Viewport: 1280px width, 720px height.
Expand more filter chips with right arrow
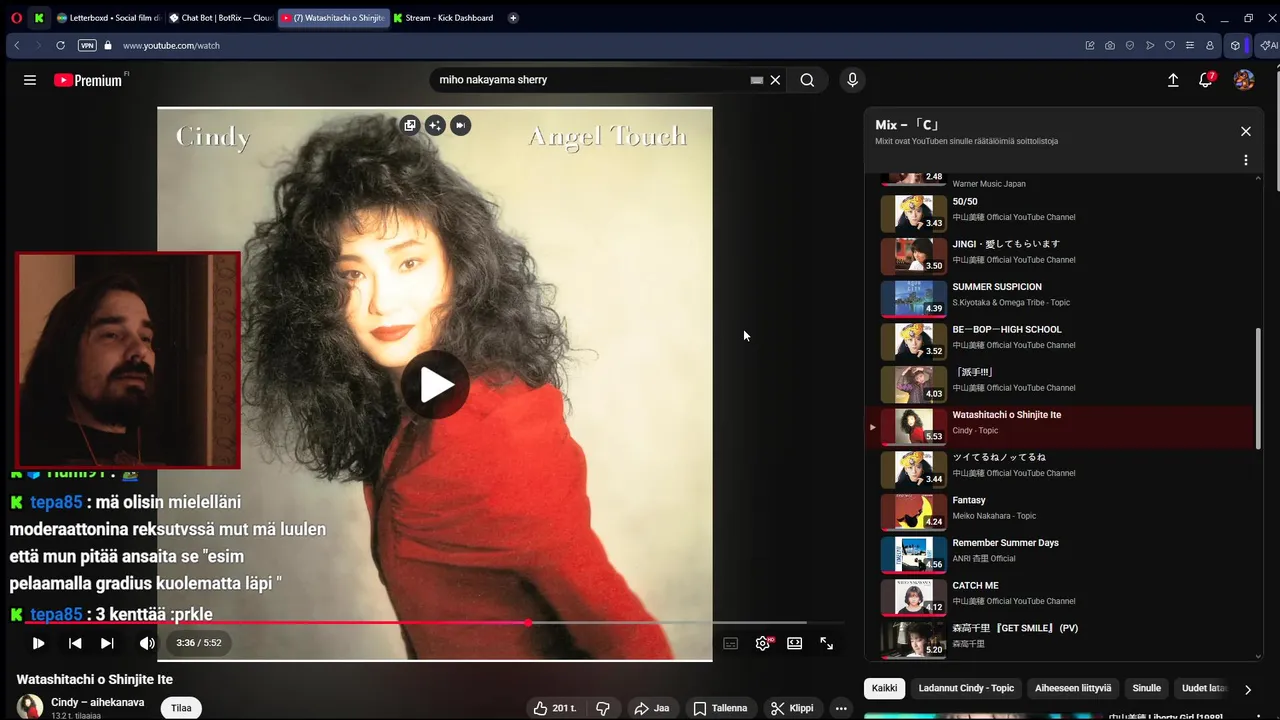(1247, 689)
